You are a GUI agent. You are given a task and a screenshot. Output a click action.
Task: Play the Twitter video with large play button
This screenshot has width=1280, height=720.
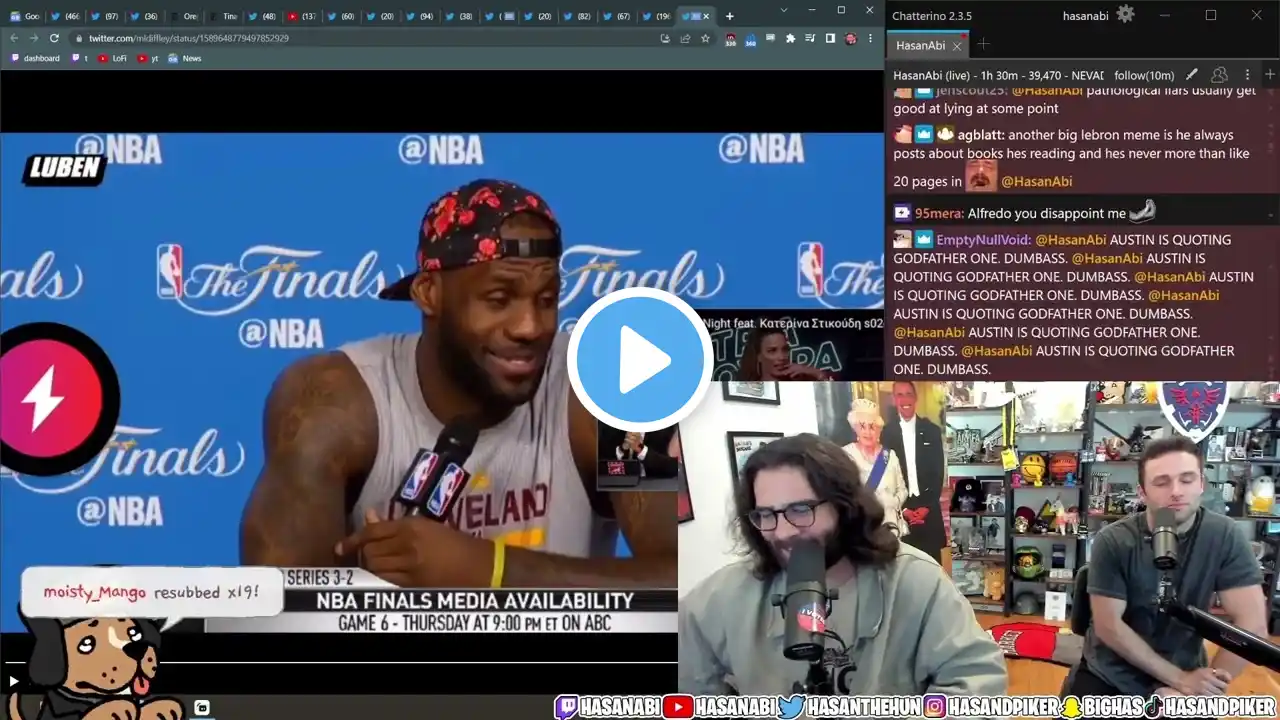click(x=640, y=360)
